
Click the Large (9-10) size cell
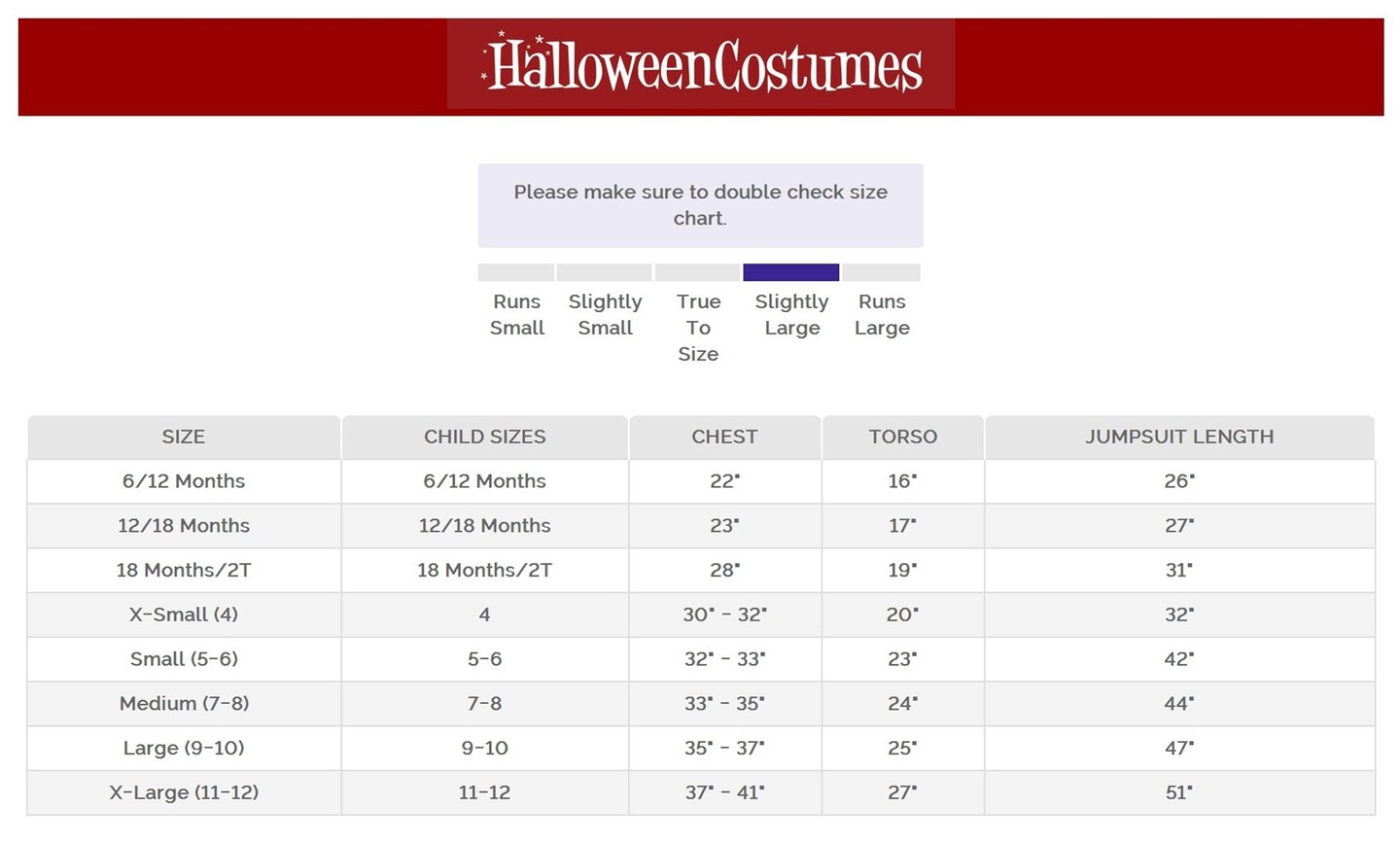tap(184, 748)
